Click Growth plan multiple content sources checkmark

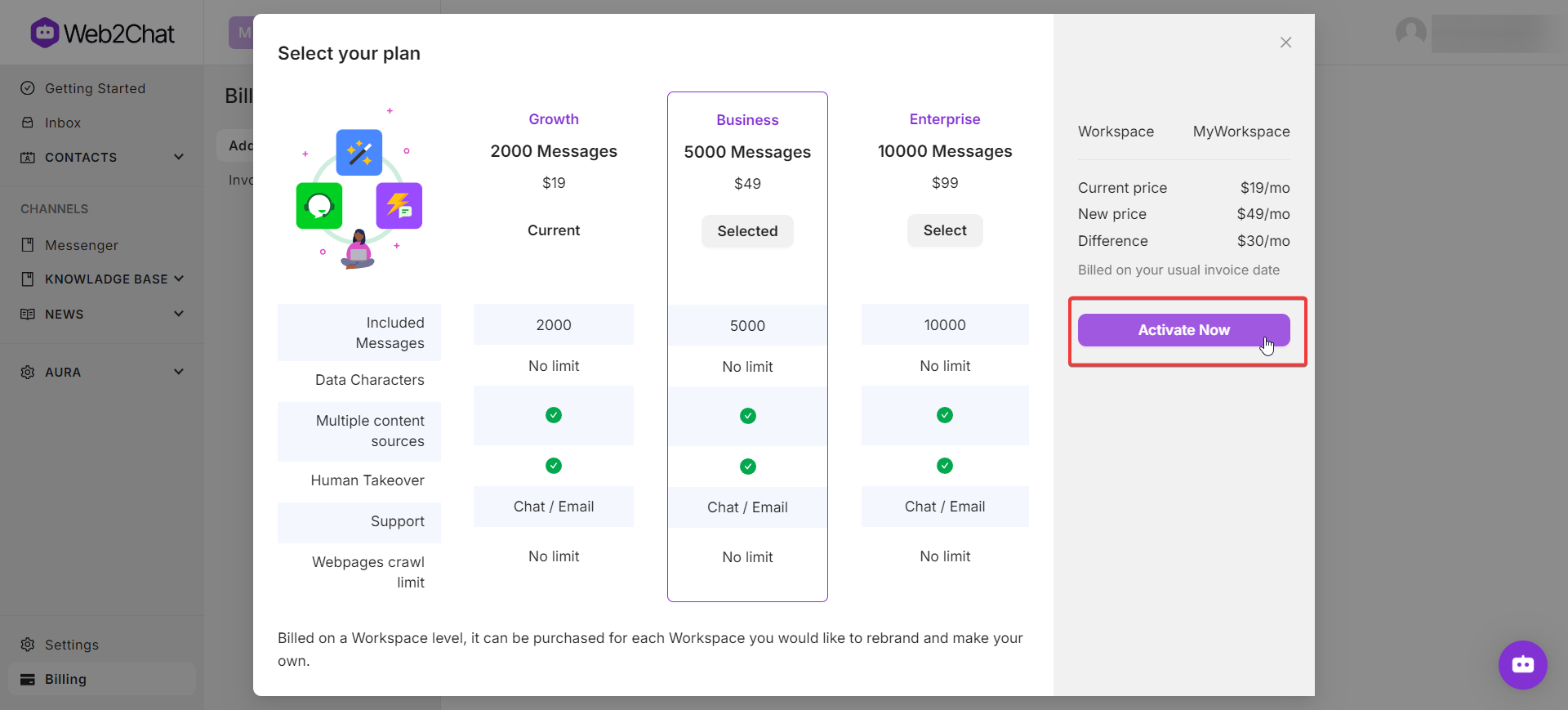point(554,415)
